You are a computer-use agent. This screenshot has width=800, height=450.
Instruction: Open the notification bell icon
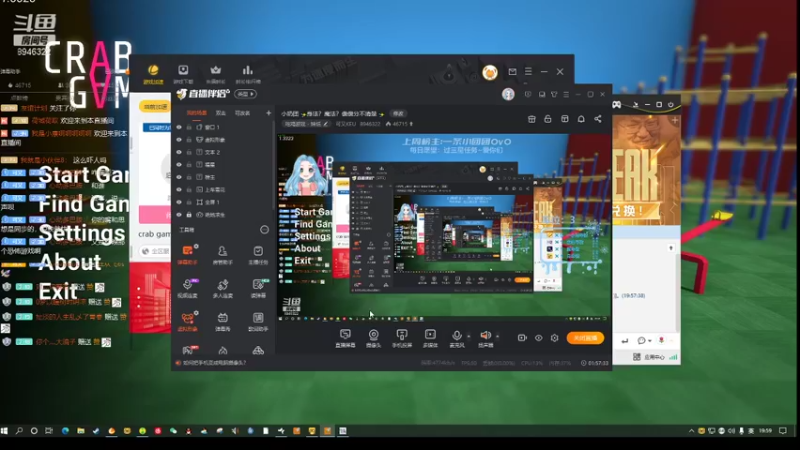point(581,119)
